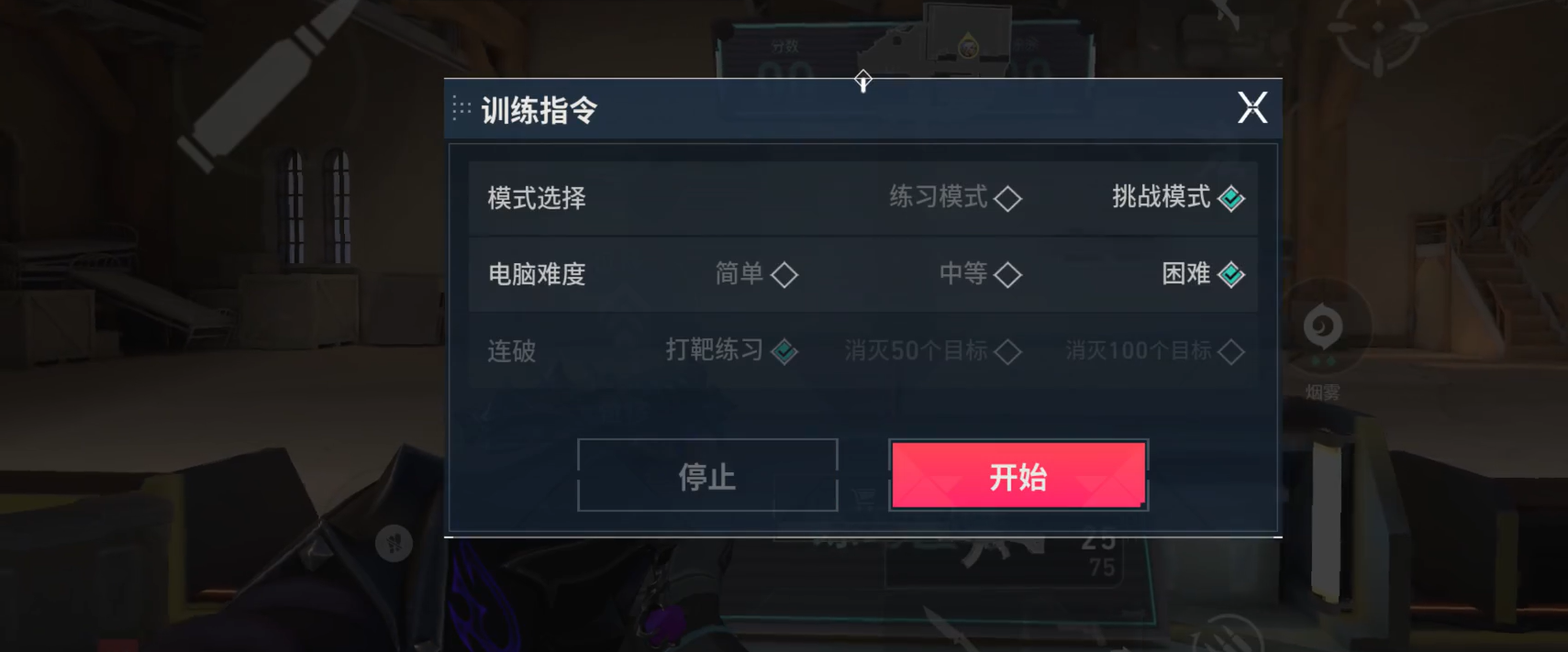The height and width of the screenshot is (652, 1568).
Task: Close the 训练指令 dialog with X
Action: 1252,108
